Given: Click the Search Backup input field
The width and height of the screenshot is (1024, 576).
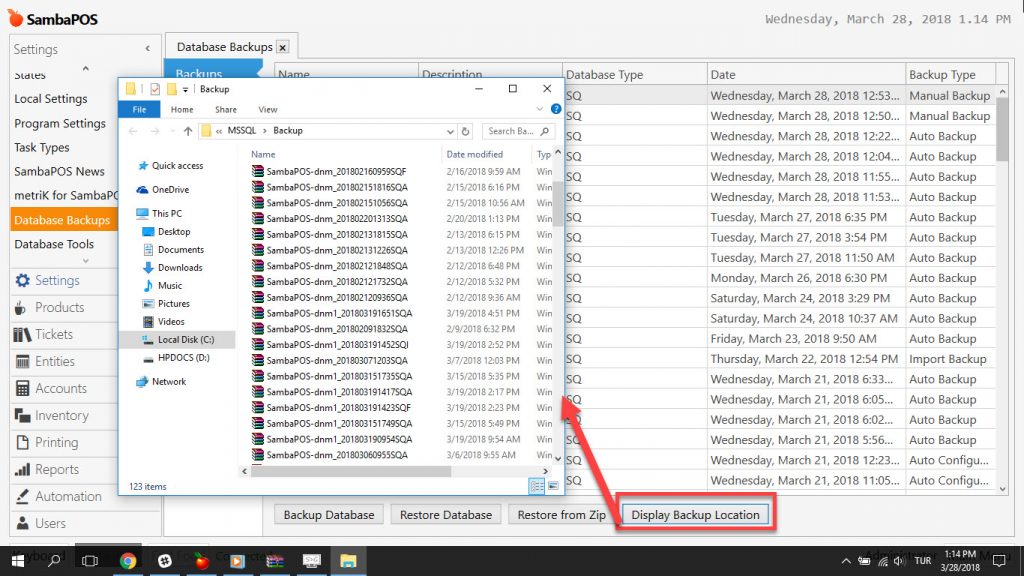Looking at the screenshot, I should pyautogui.click(x=512, y=131).
